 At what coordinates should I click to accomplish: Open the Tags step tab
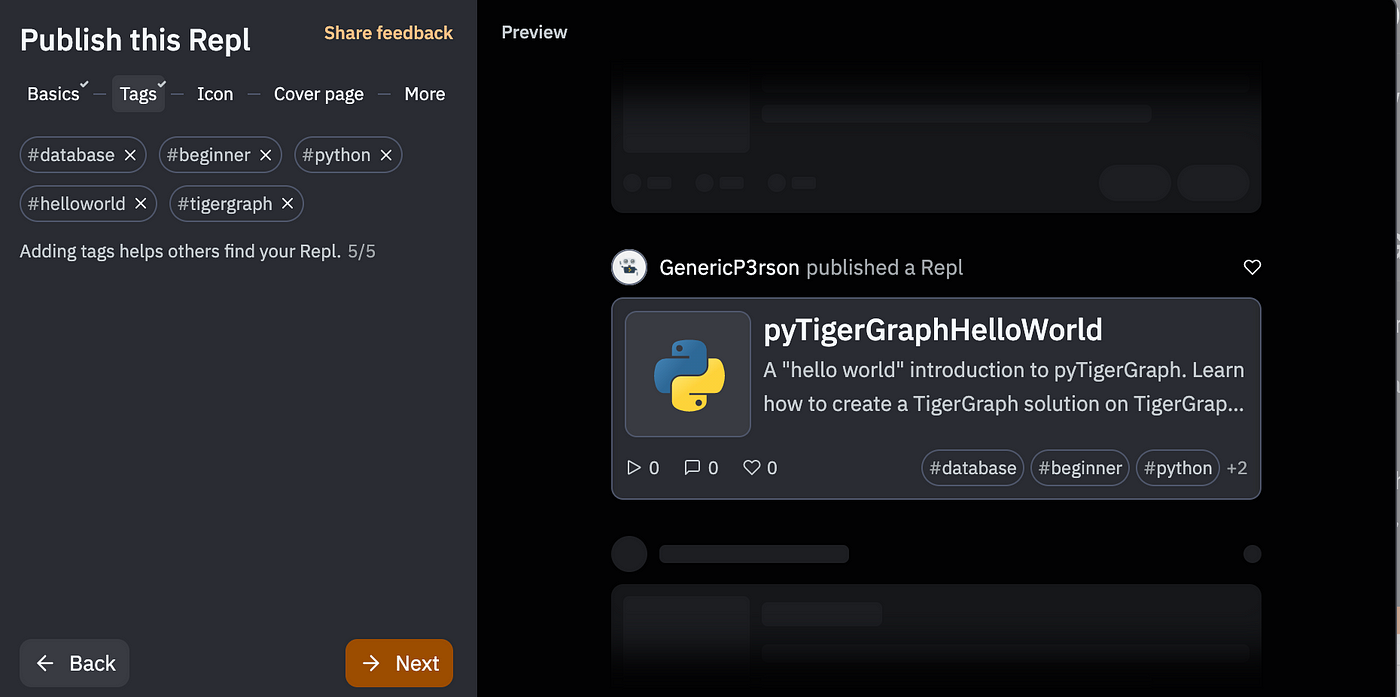(x=138, y=93)
